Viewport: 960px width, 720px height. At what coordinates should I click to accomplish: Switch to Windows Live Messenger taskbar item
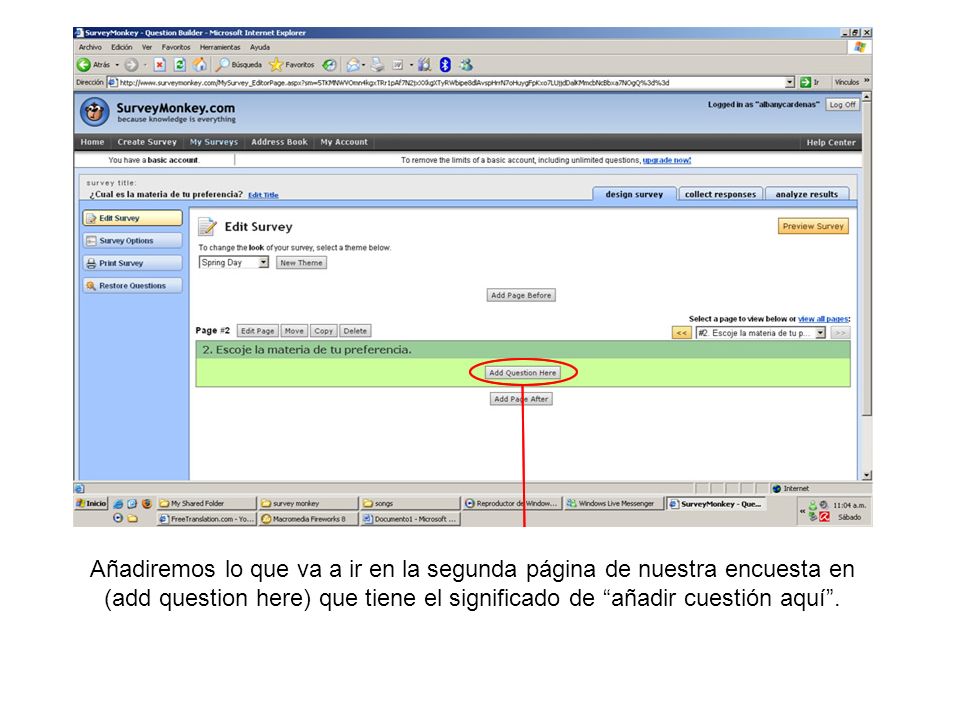point(612,503)
